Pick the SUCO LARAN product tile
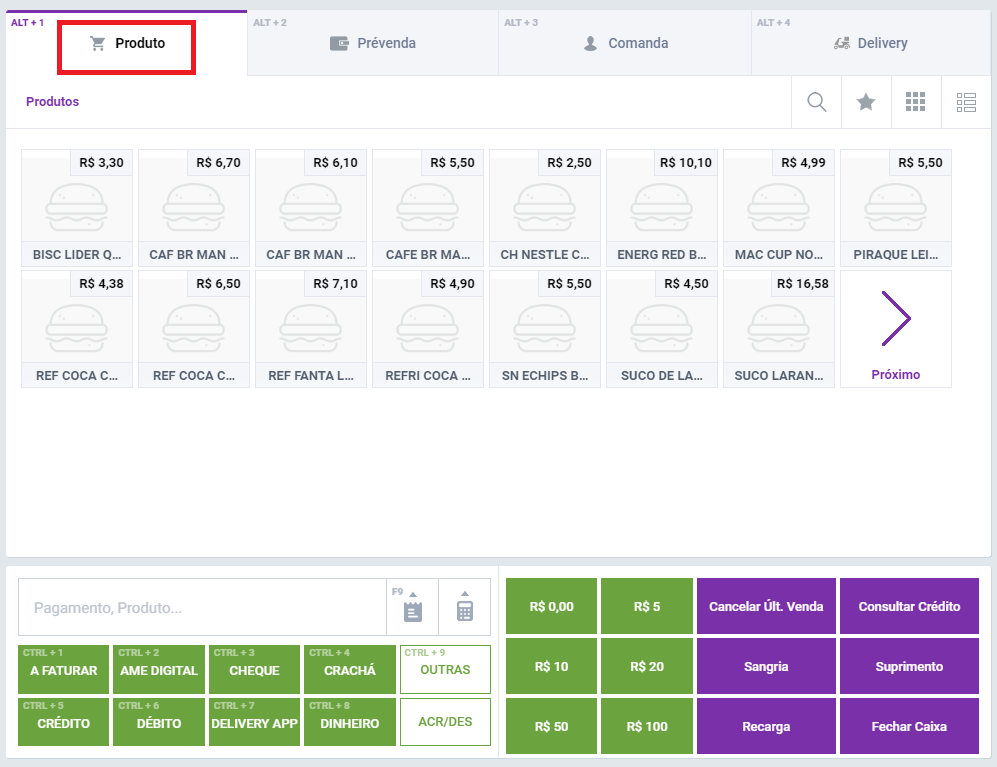 (778, 329)
